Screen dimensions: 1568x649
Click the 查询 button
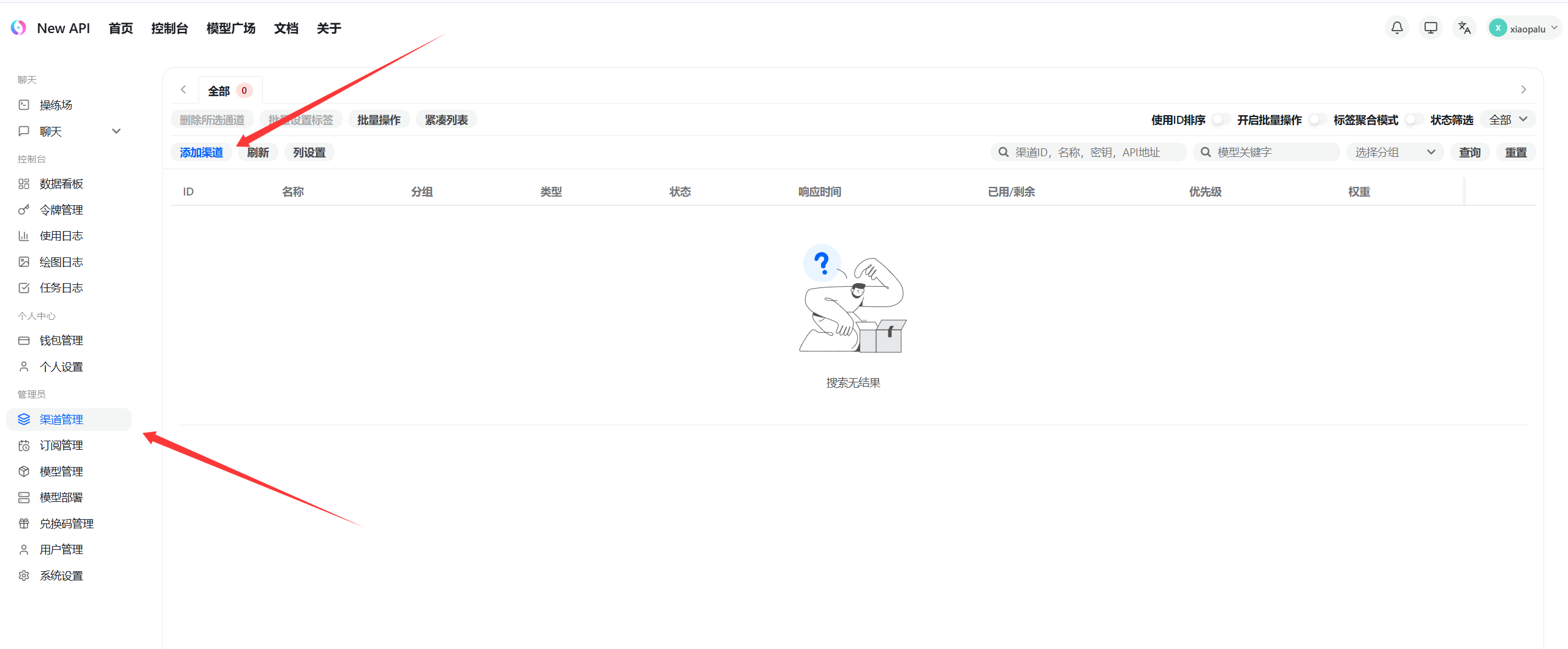pos(1469,153)
